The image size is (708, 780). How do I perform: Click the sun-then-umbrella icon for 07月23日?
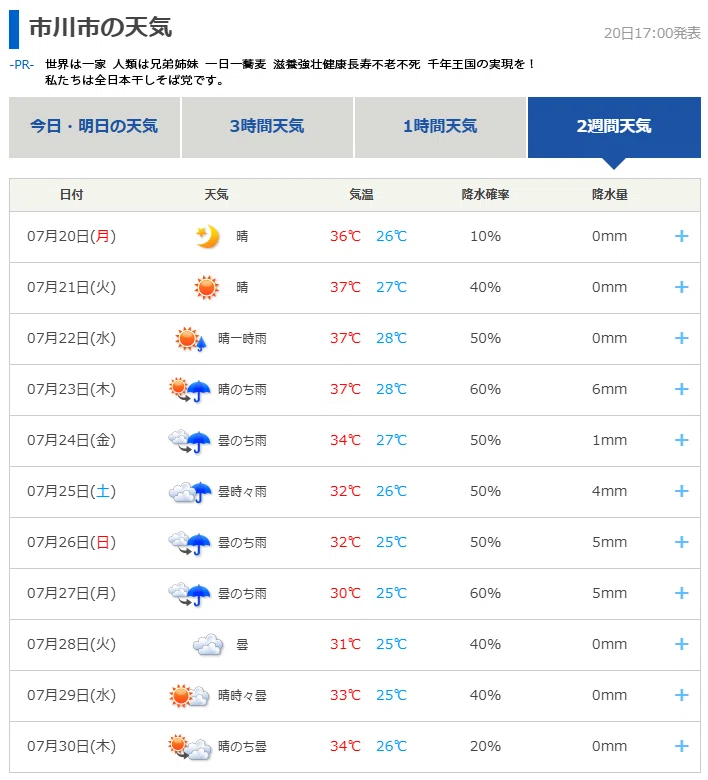click(189, 390)
